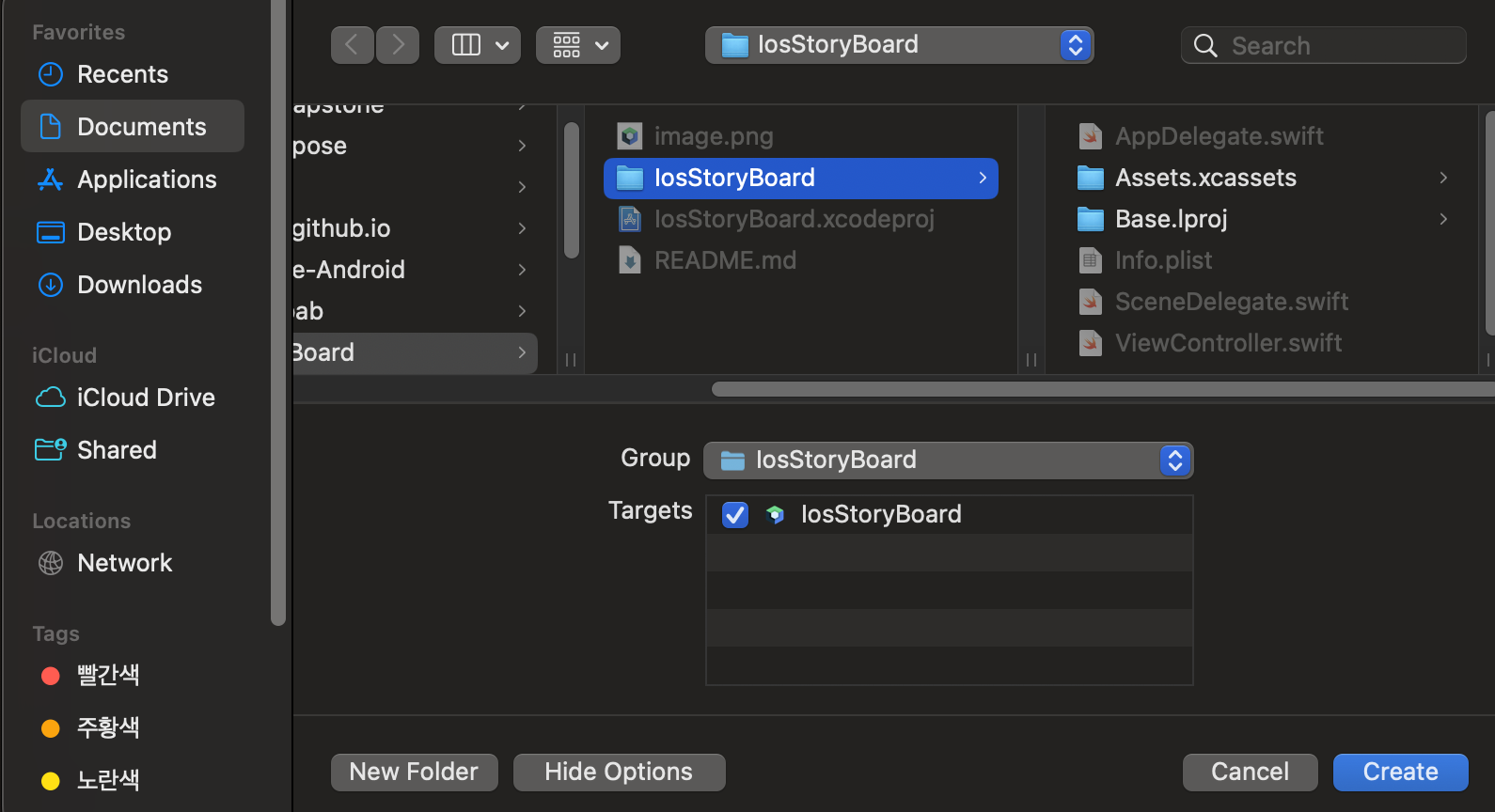Open Applications in the sidebar
This screenshot has height=812, width=1495.
[133, 180]
